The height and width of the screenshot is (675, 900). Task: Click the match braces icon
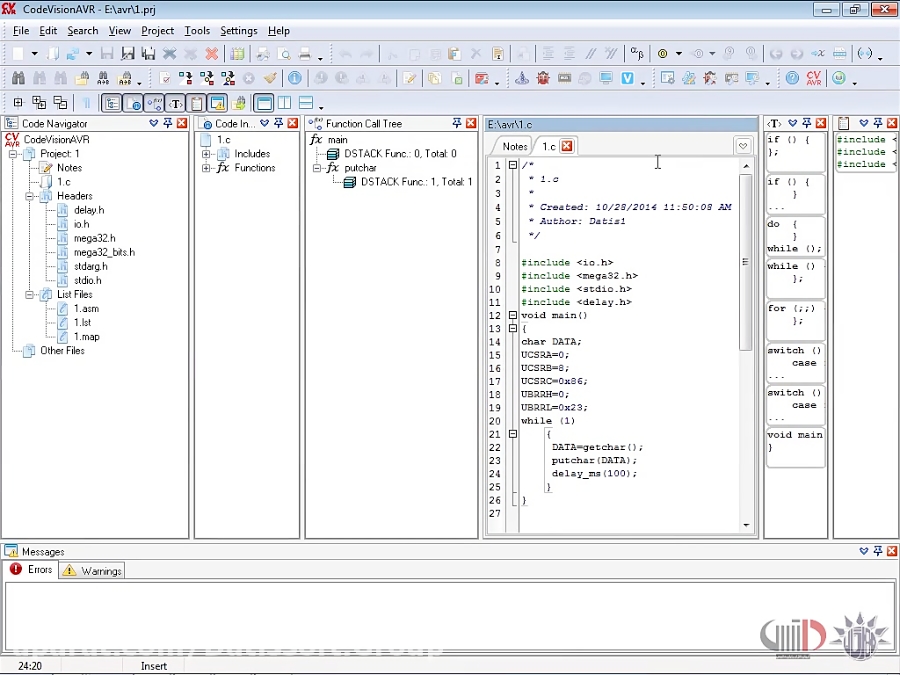864,53
